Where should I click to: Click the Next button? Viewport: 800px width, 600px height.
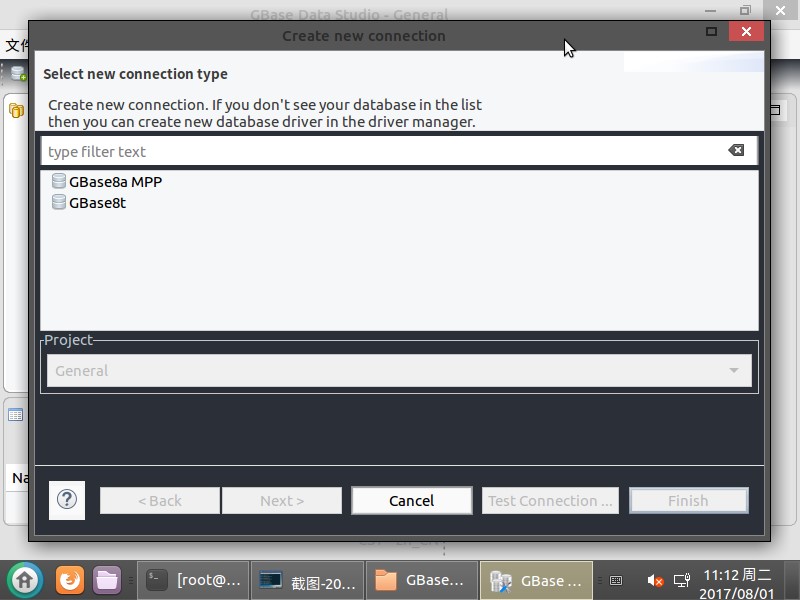click(282, 501)
